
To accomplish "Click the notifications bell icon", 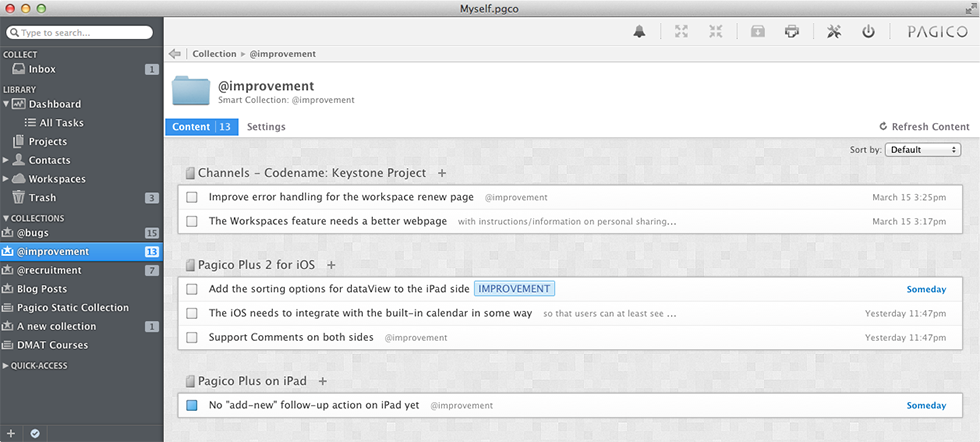I will pos(639,32).
